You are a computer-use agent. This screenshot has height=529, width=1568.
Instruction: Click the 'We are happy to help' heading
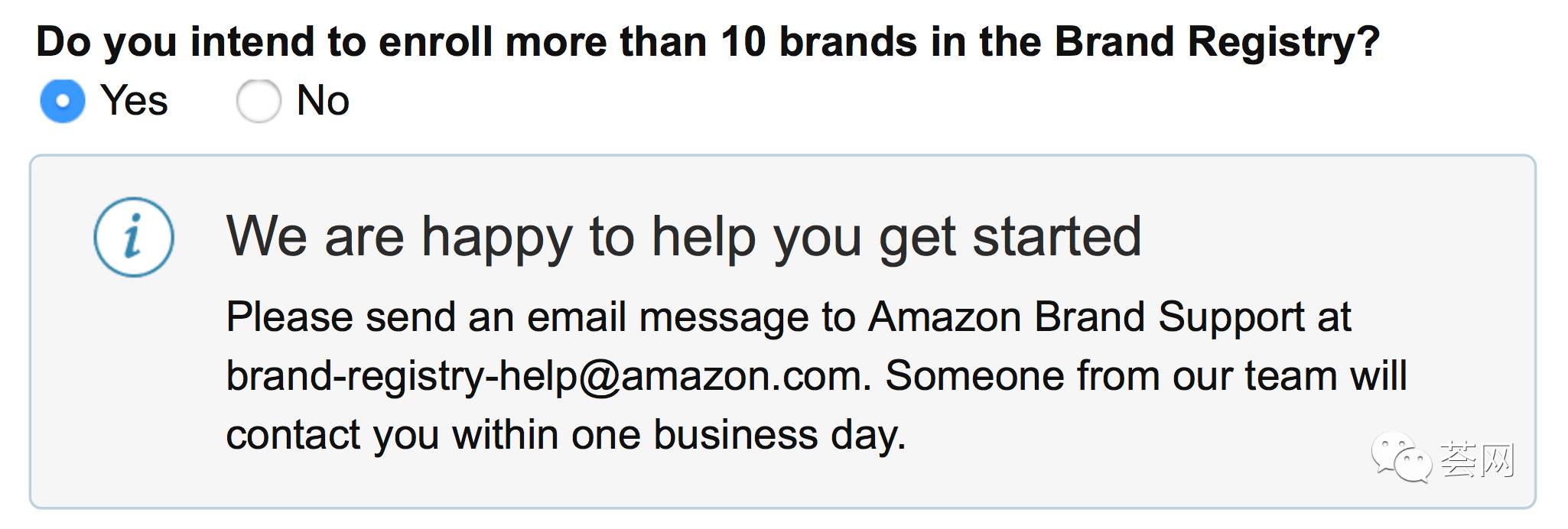tap(684, 238)
